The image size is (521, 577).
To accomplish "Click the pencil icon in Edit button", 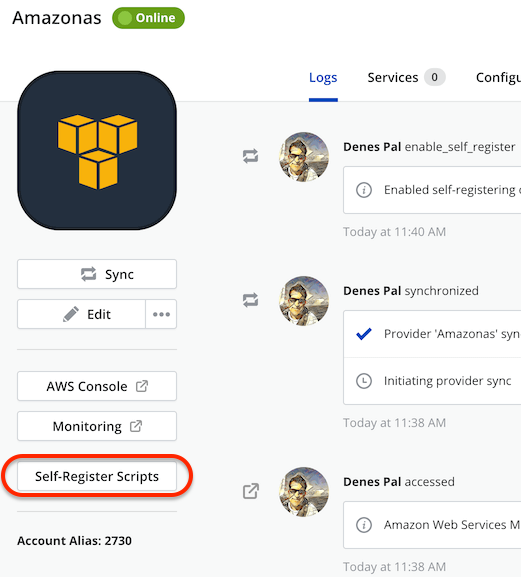I will tap(71, 314).
